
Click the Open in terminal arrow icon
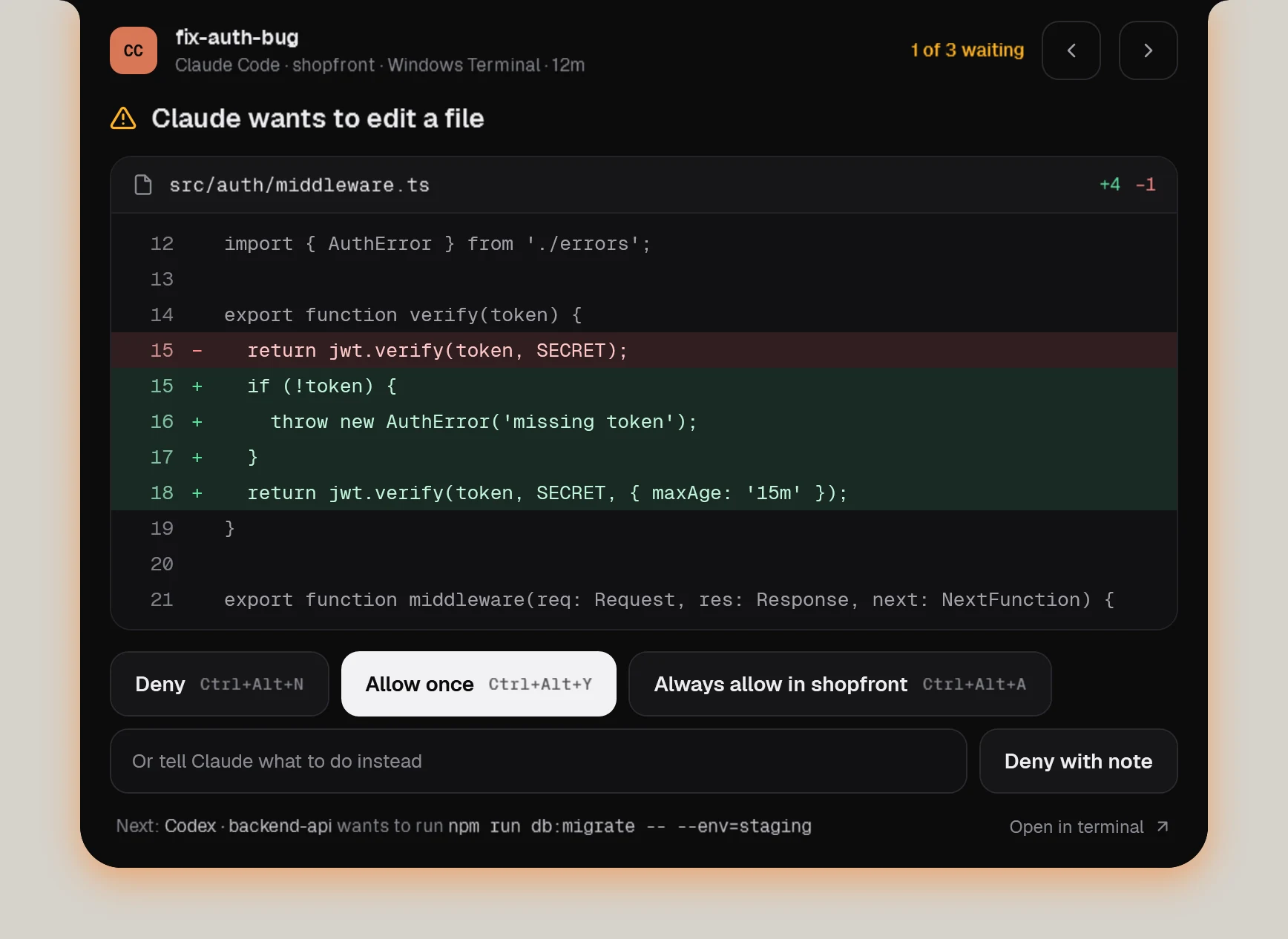point(1163,826)
